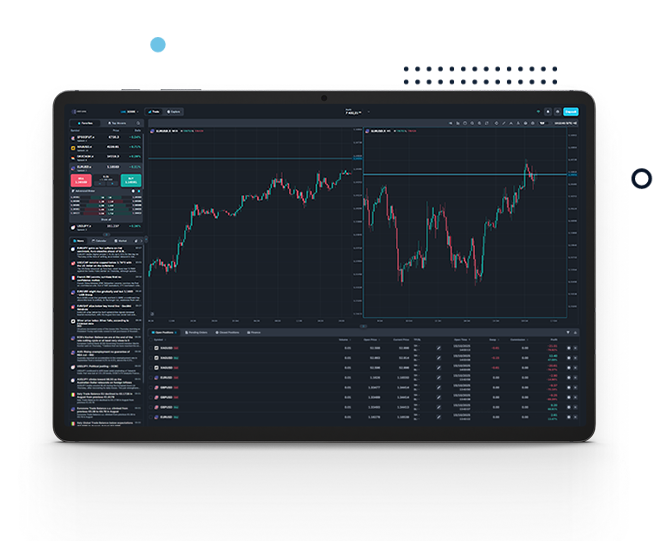Click the News tab icon
Screen dimensions: 665x541
(80, 241)
